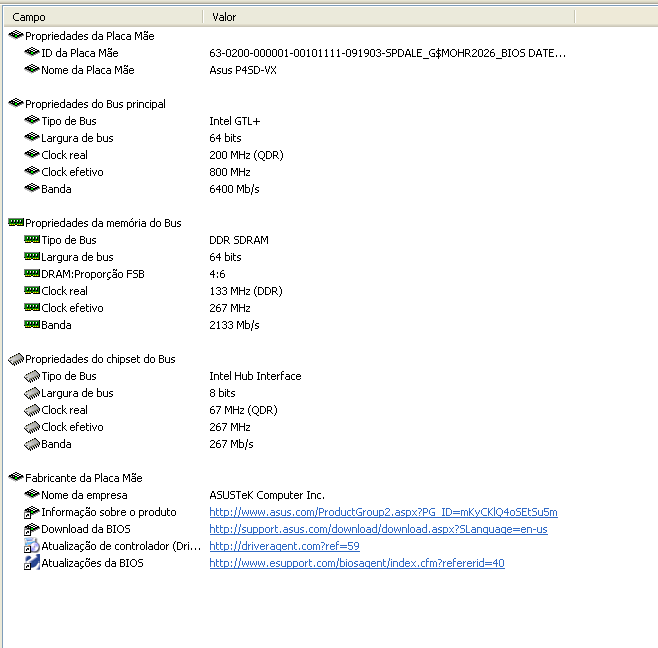Select the ASUSTeK Computer Inc. value
The image size is (658, 648).
pyautogui.click(x=267, y=495)
